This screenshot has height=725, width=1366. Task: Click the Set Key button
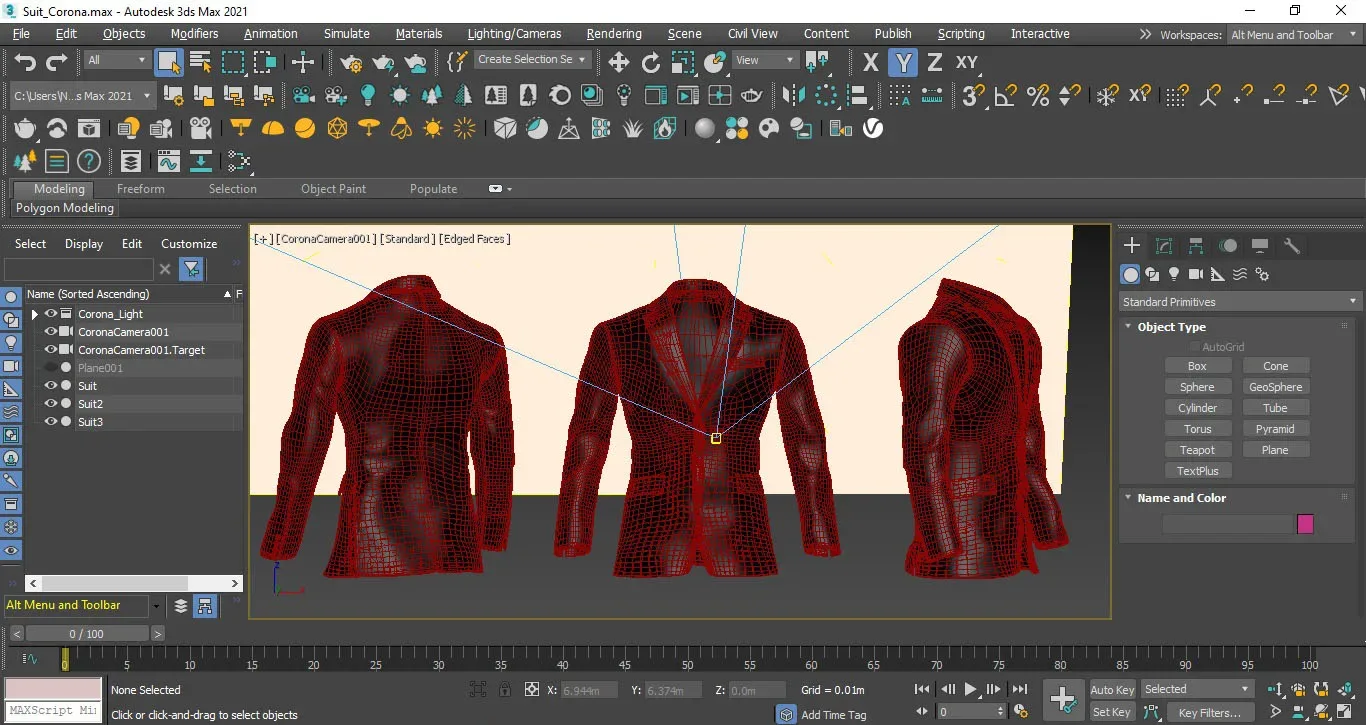click(x=1112, y=712)
